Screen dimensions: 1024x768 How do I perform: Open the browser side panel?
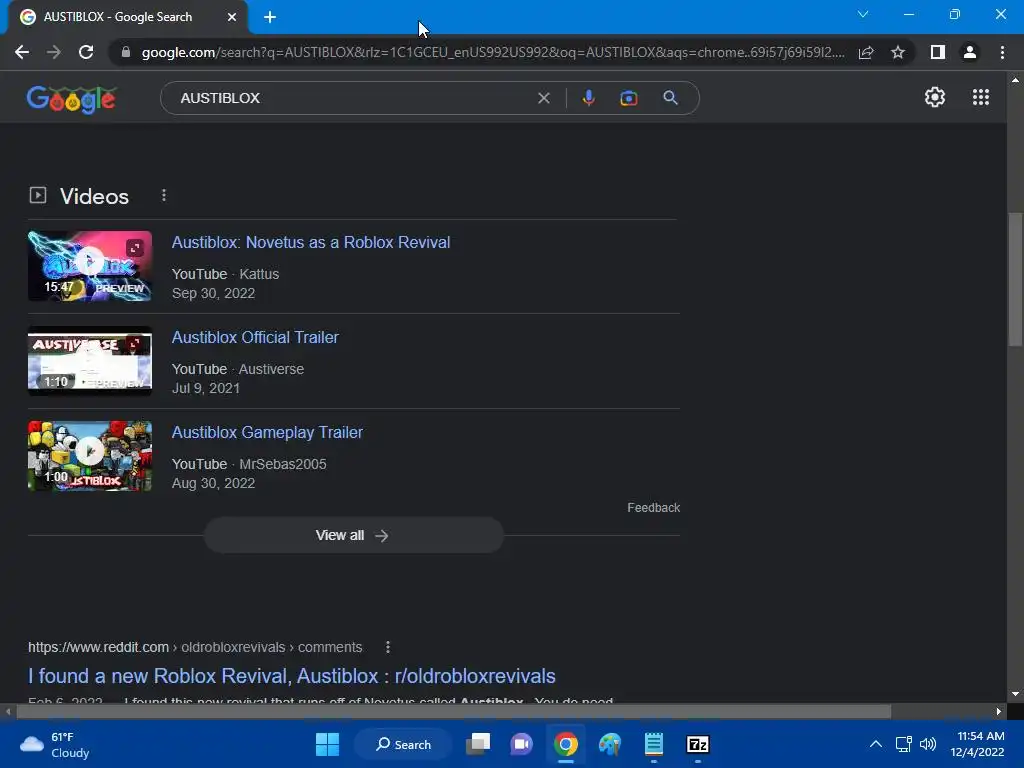click(938, 52)
